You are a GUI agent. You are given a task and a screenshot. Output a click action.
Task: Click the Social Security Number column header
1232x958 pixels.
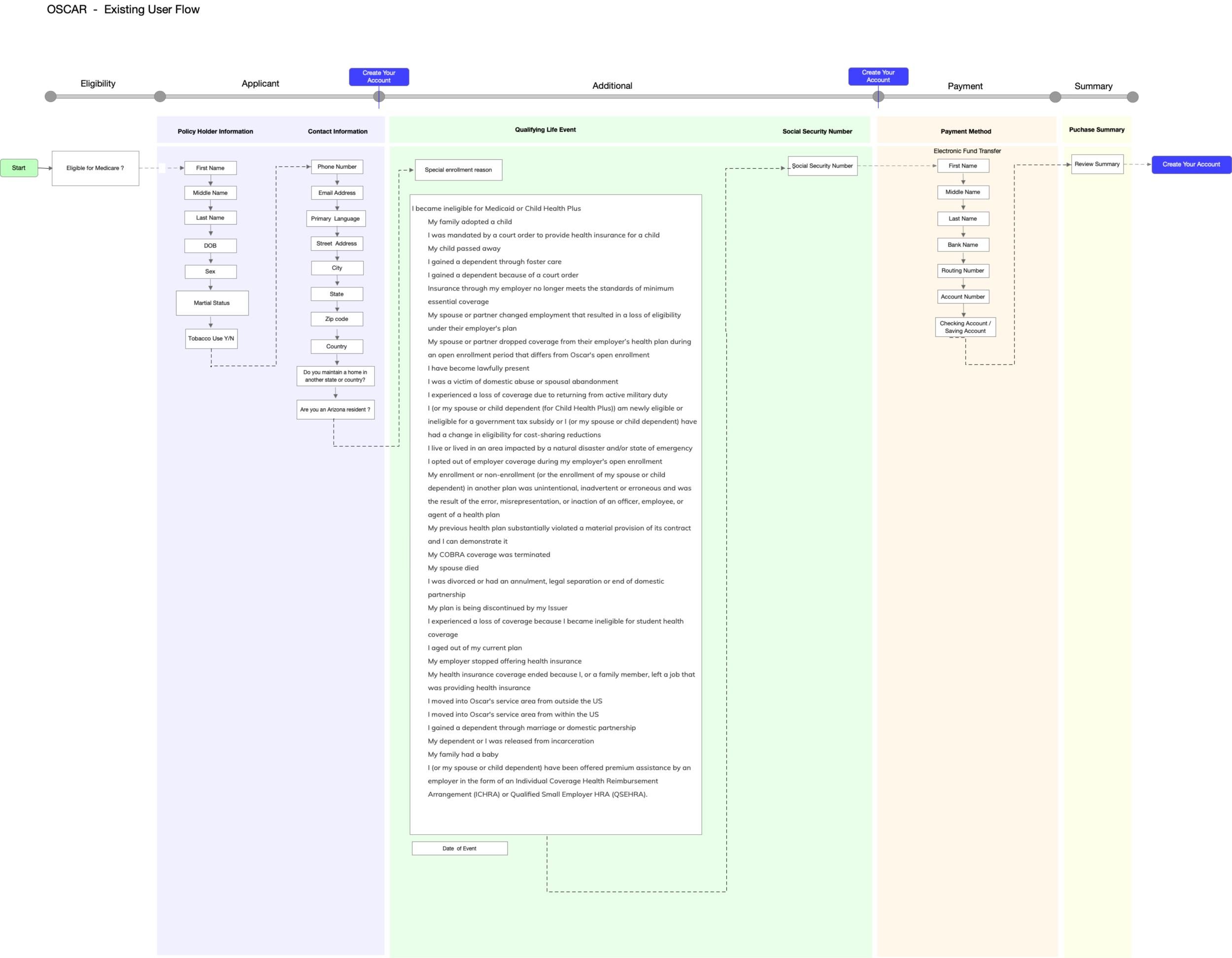[x=818, y=132]
